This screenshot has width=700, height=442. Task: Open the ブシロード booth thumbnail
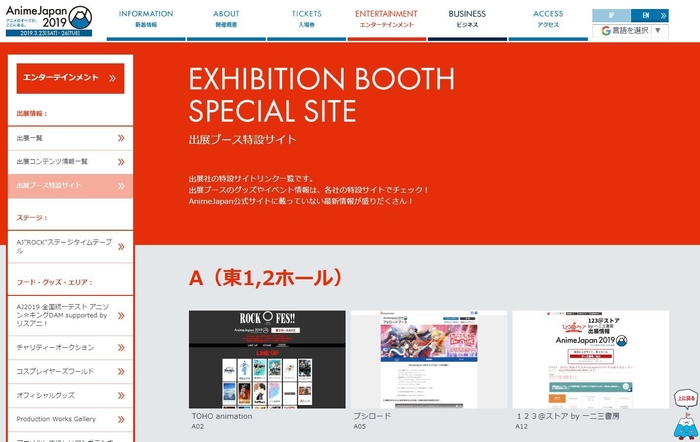pyautogui.click(x=429, y=359)
